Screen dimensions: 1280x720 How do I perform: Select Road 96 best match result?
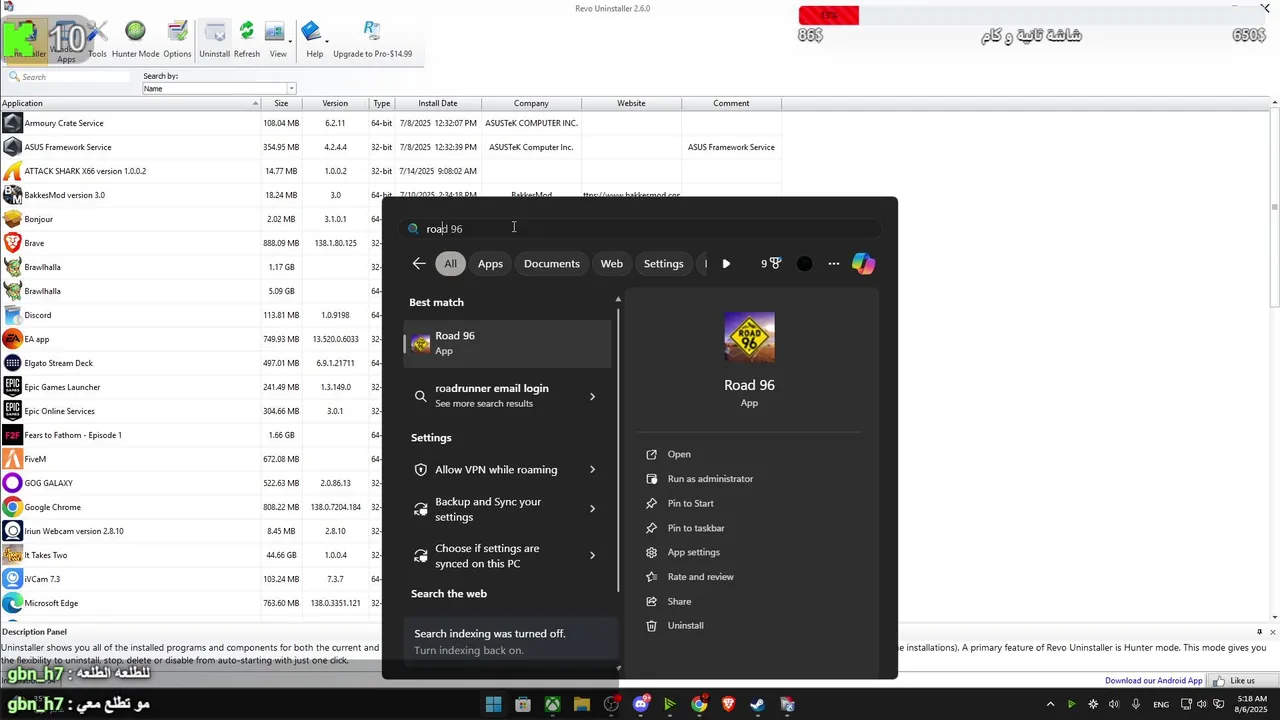click(x=507, y=344)
